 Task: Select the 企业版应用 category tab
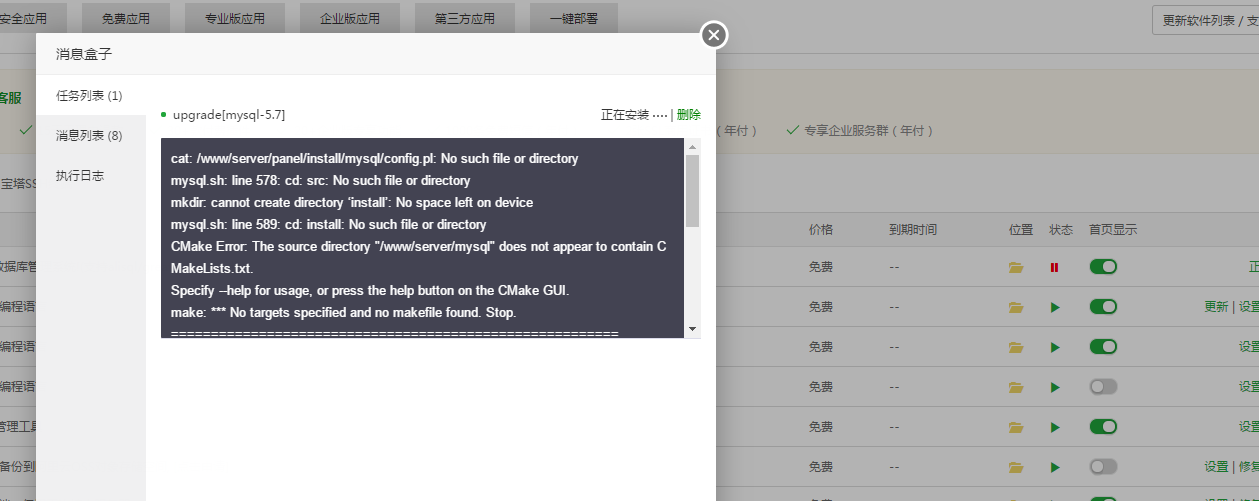coord(349,18)
